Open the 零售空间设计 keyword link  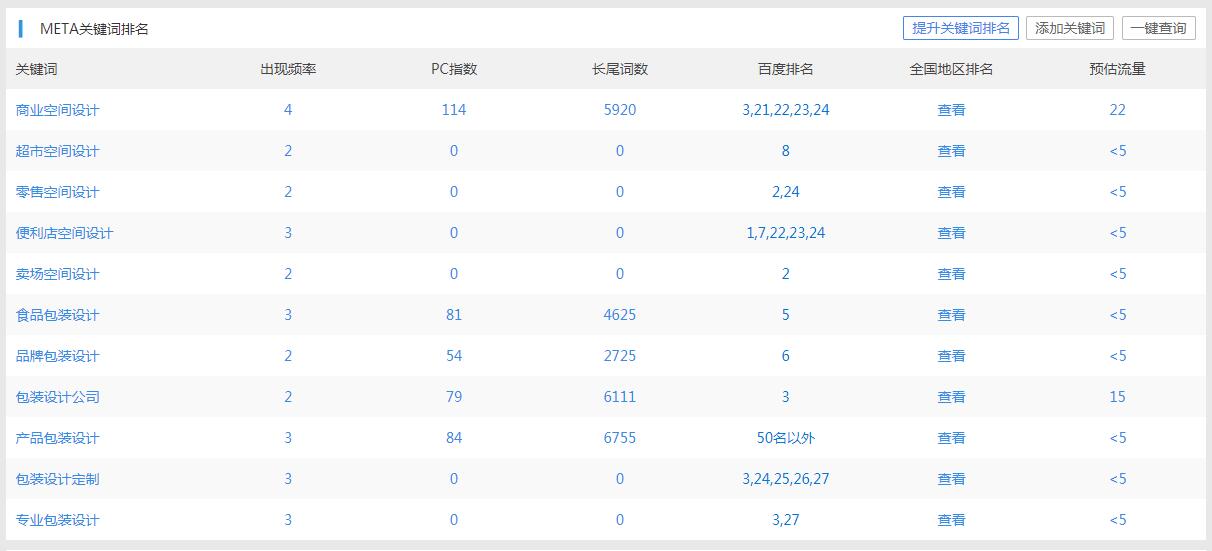pyautogui.click(x=58, y=192)
